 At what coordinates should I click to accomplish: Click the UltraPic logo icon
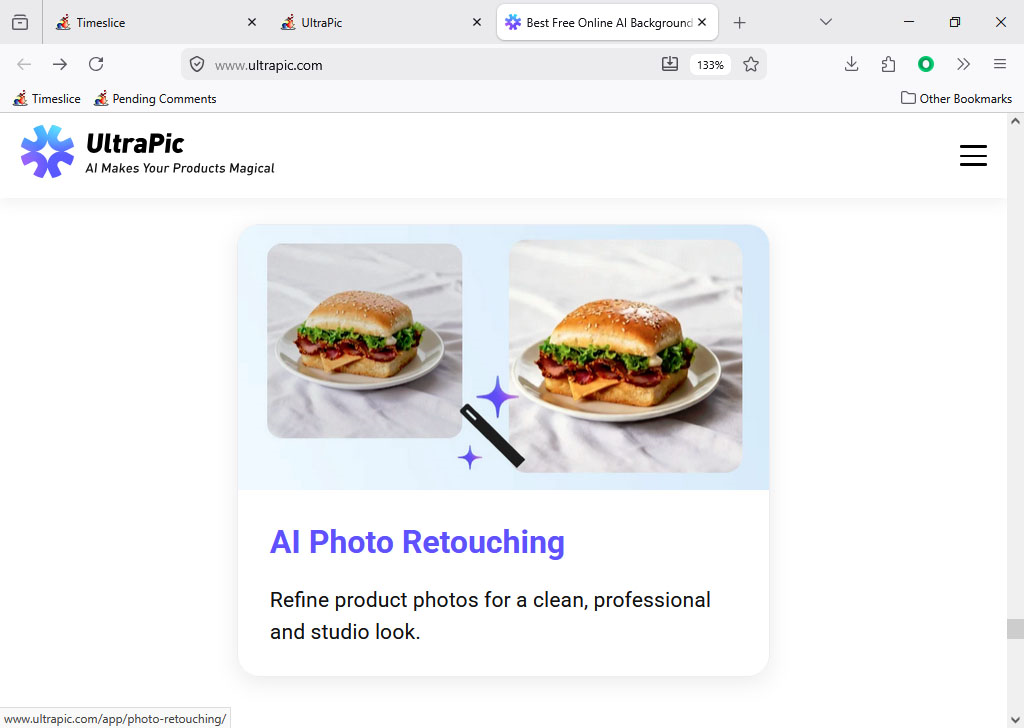[47, 152]
